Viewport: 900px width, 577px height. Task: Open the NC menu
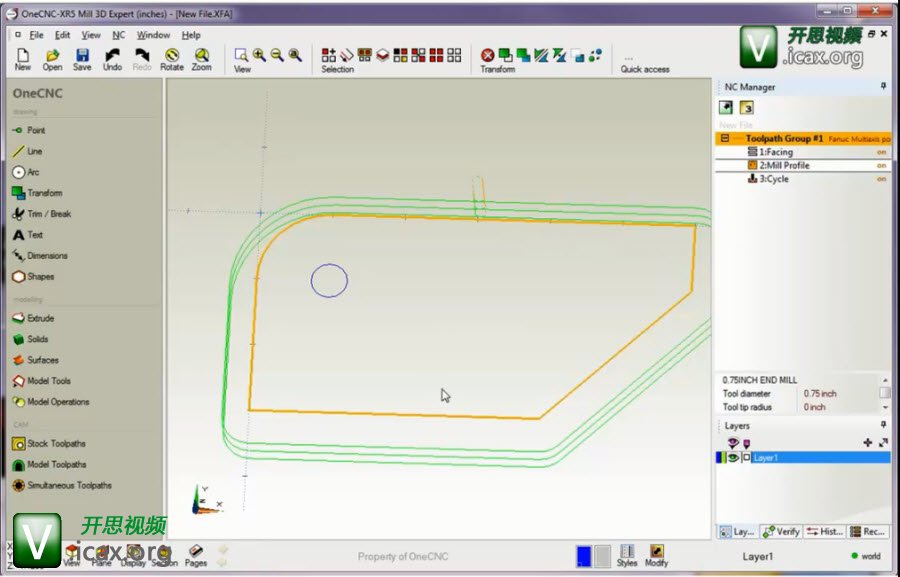click(x=118, y=35)
